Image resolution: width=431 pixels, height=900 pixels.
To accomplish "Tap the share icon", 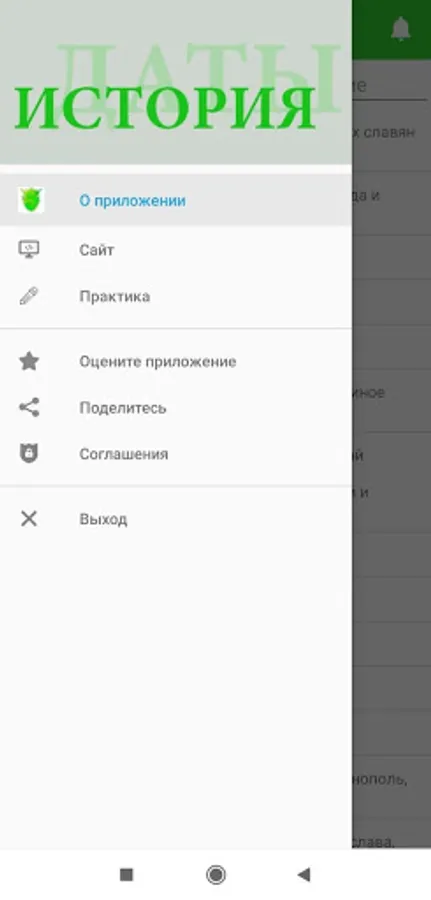I will [x=29, y=407].
